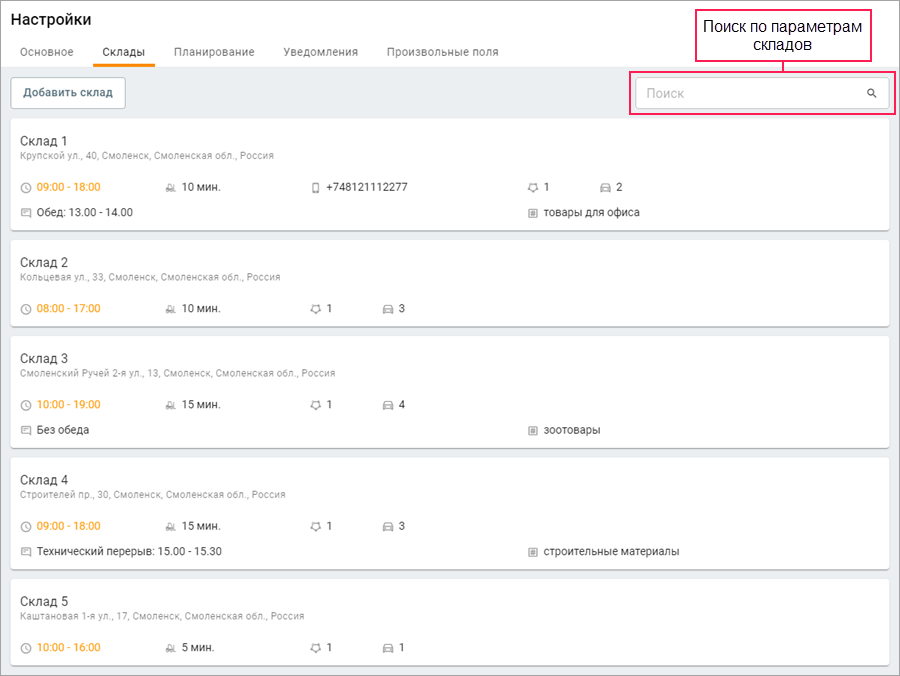Open the Планирование tab
Screen dimensions: 900x676
click(x=214, y=52)
